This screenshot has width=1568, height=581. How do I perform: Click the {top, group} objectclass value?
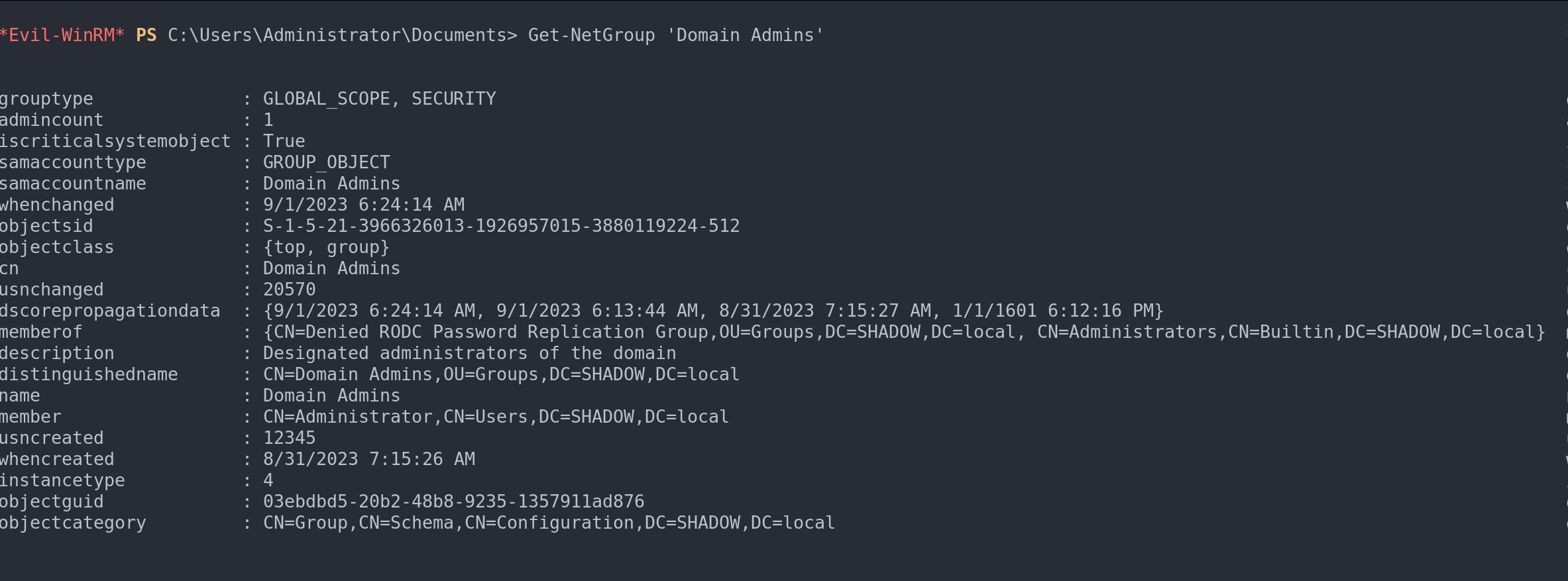tap(326, 247)
